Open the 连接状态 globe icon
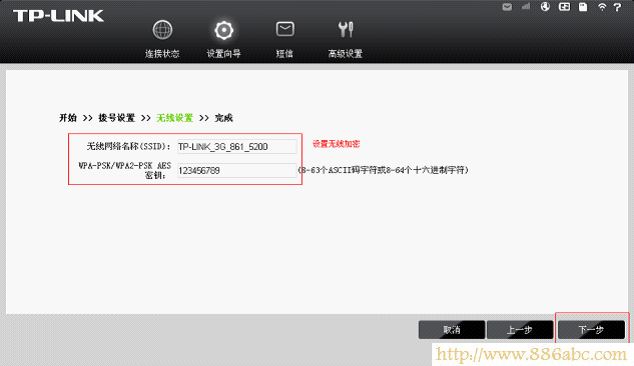The image size is (634, 366). 163,30
